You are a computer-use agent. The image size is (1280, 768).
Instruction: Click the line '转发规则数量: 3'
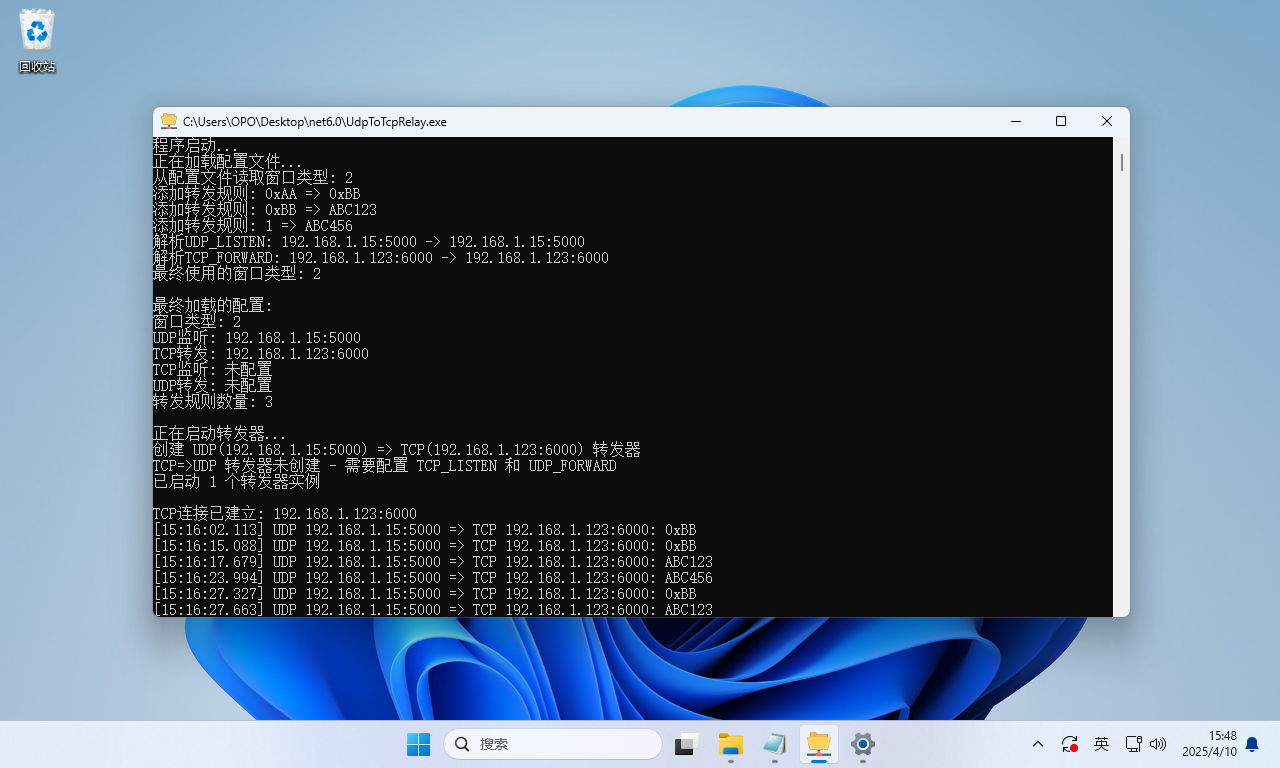pos(213,402)
